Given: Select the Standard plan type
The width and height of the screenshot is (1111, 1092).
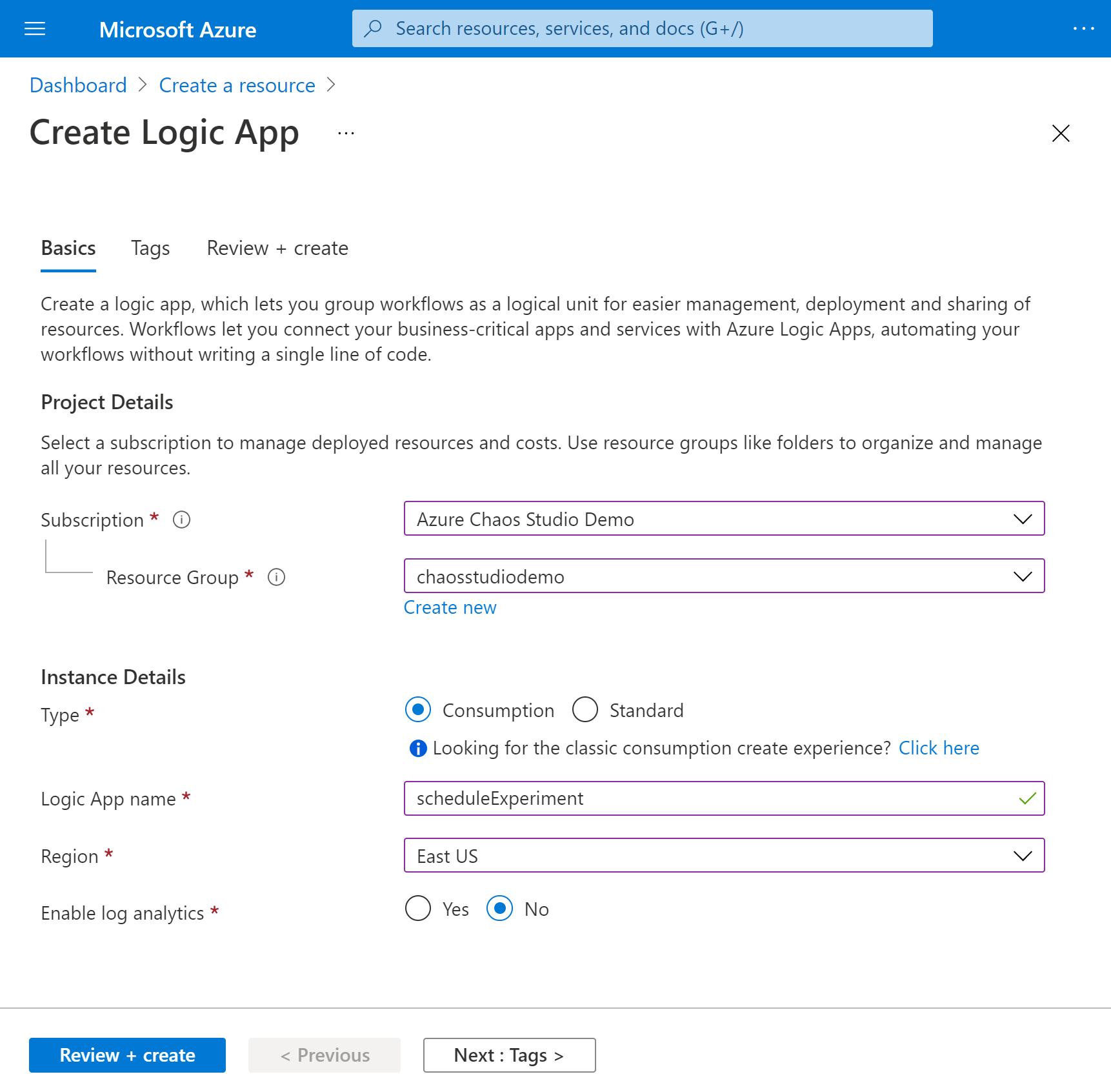Looking at the screenshot, I should (x=585, y=709).
